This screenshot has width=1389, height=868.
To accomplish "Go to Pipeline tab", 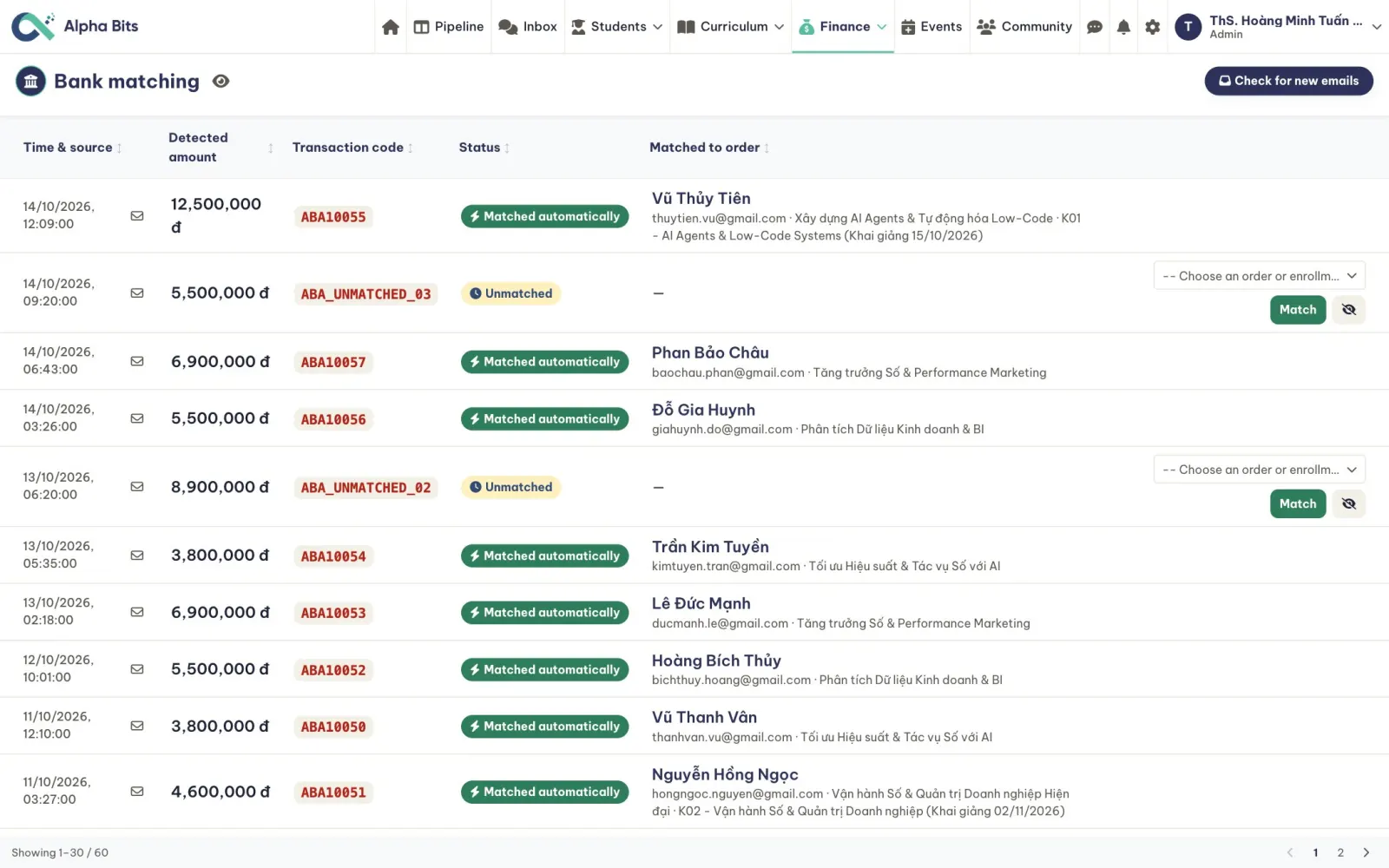I will click(x=449, y=27).
